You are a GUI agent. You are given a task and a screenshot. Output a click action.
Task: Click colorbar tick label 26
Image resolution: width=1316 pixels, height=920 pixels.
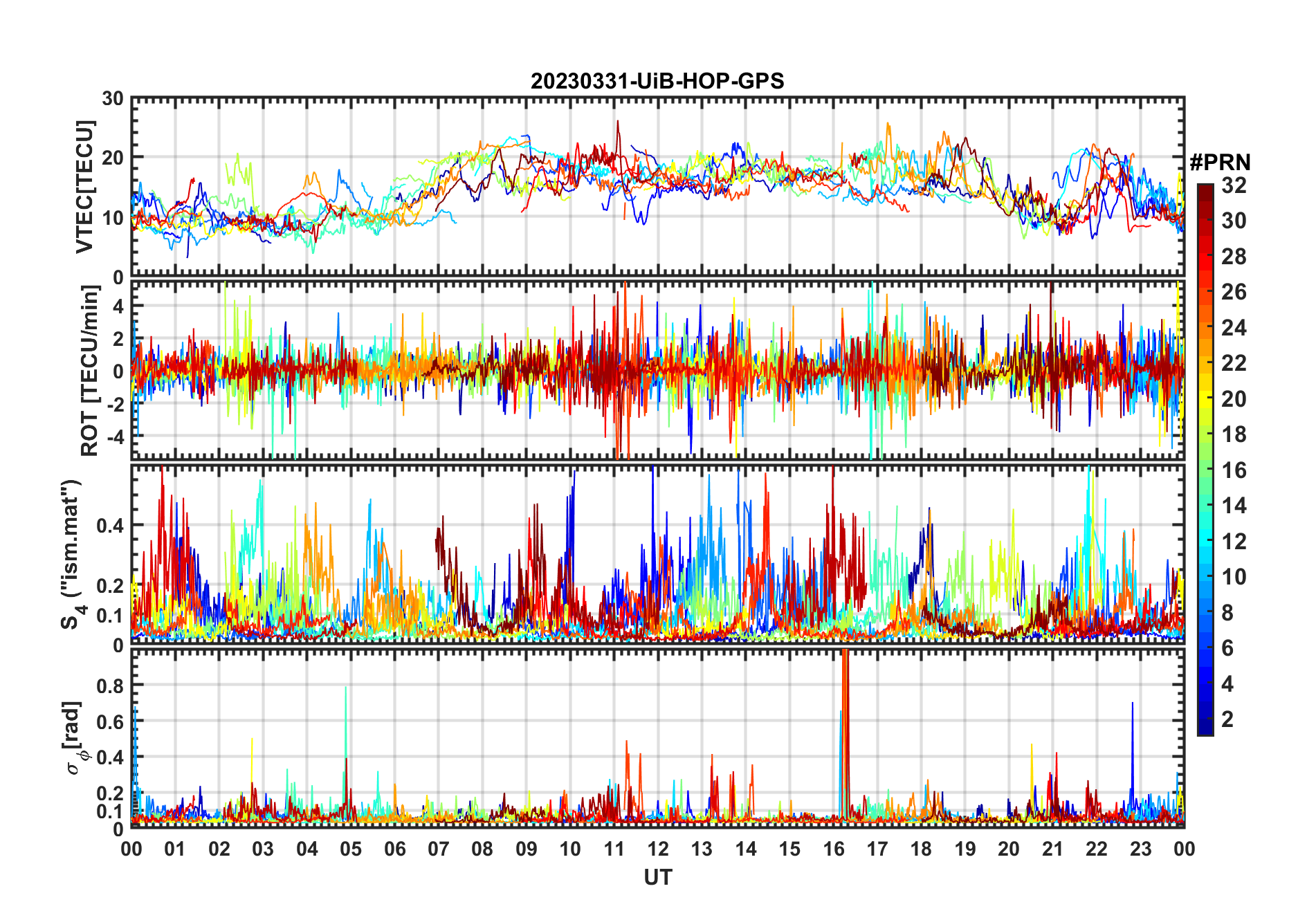1234,292
